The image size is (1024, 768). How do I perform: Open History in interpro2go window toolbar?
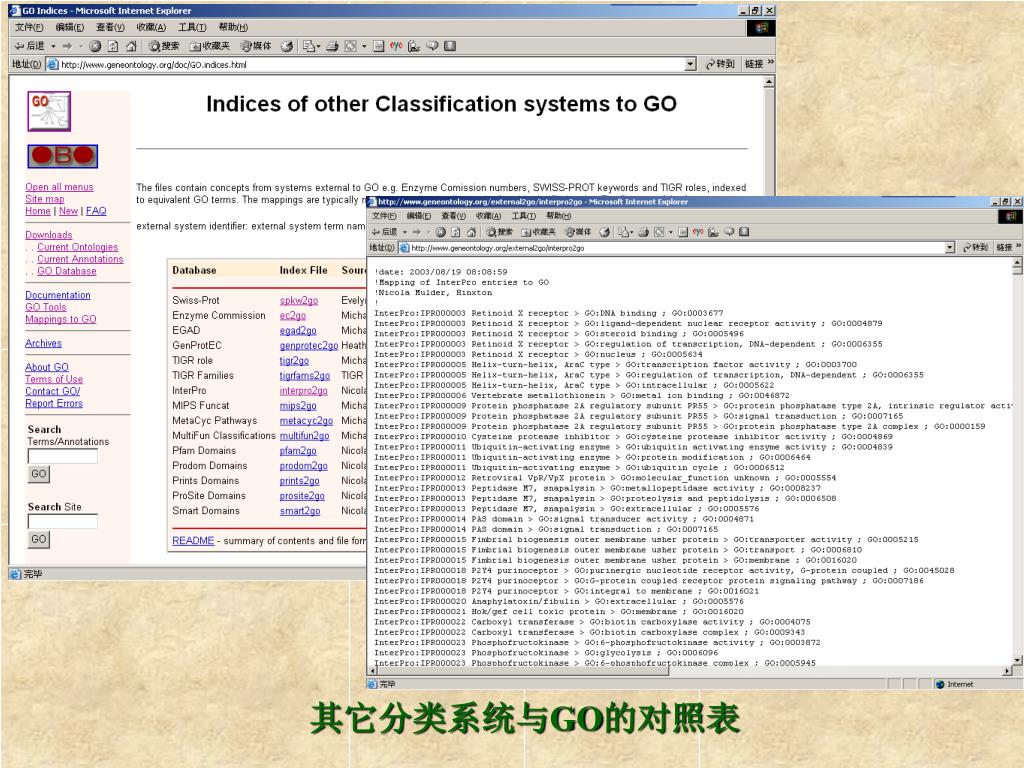[605, 232]
